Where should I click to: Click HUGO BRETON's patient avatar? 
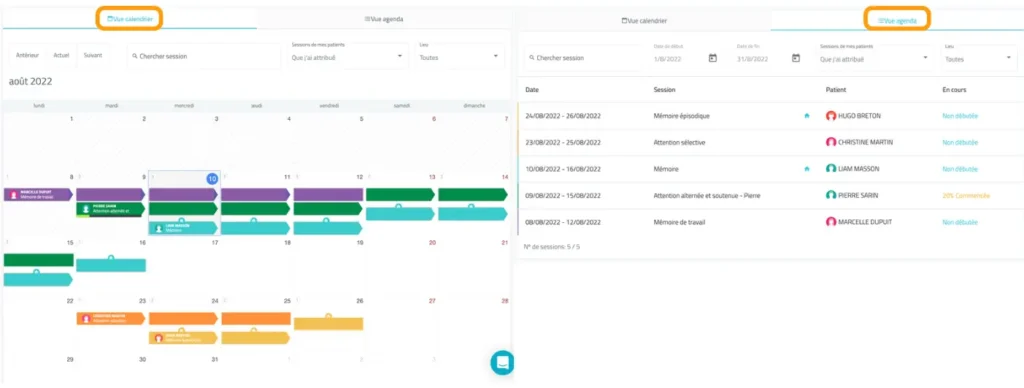[831, 116]
